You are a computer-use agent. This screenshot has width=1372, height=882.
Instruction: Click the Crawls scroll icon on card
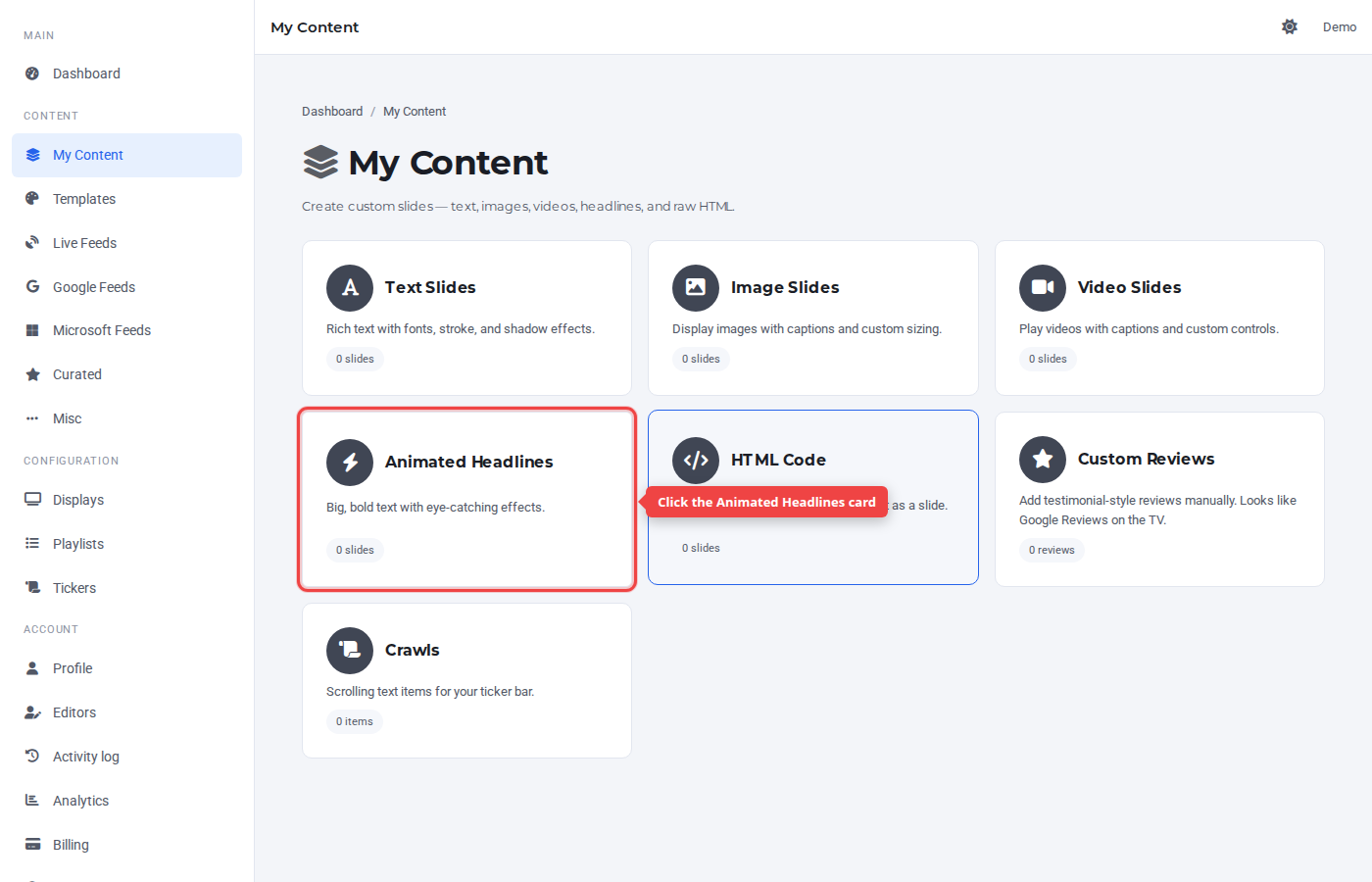click(x=350, y=651)
